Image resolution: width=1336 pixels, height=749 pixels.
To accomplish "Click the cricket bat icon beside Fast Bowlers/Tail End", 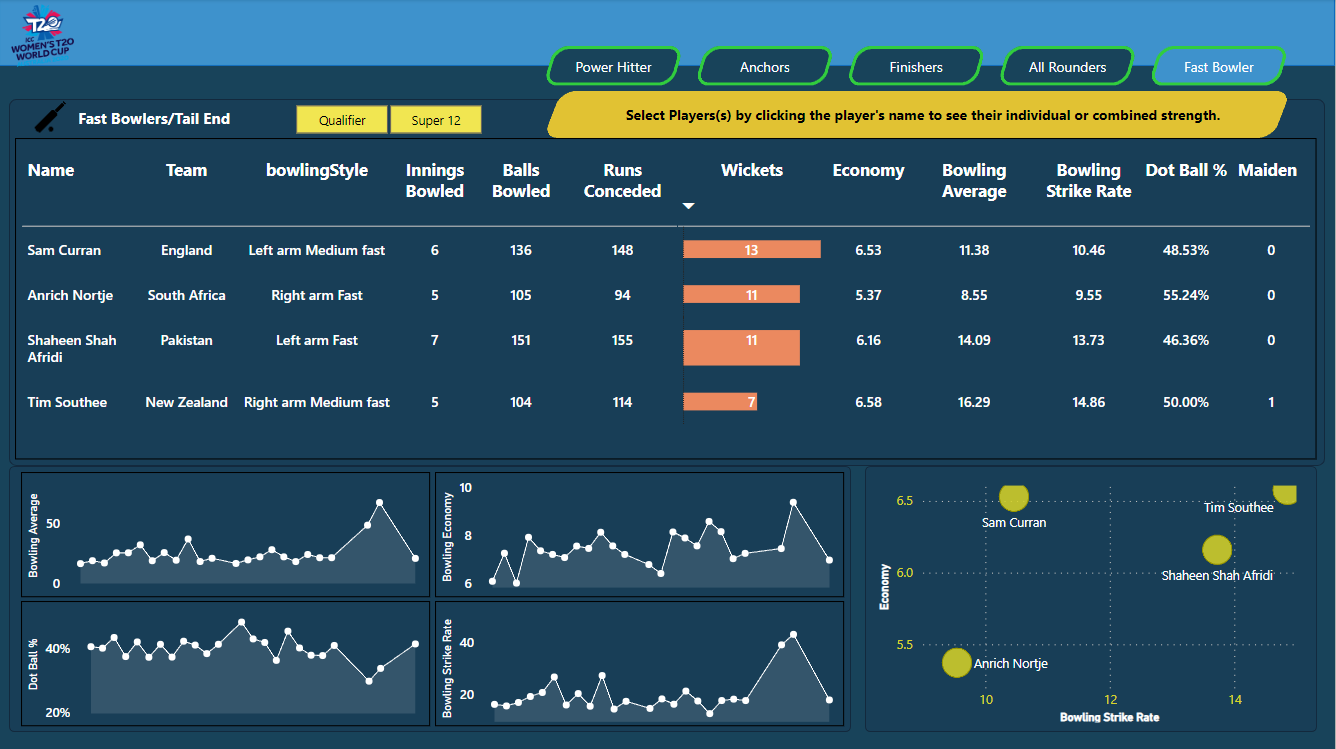I will coord(50,118).
